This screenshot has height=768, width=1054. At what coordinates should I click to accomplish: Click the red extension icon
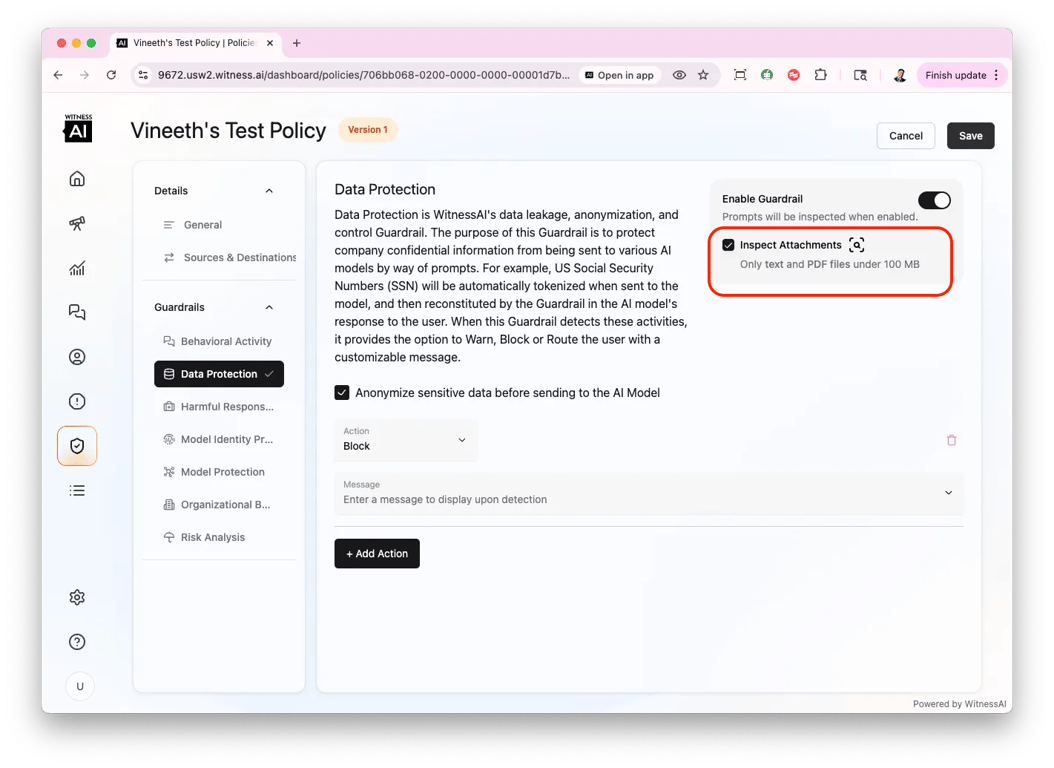[x=794, y=75]
